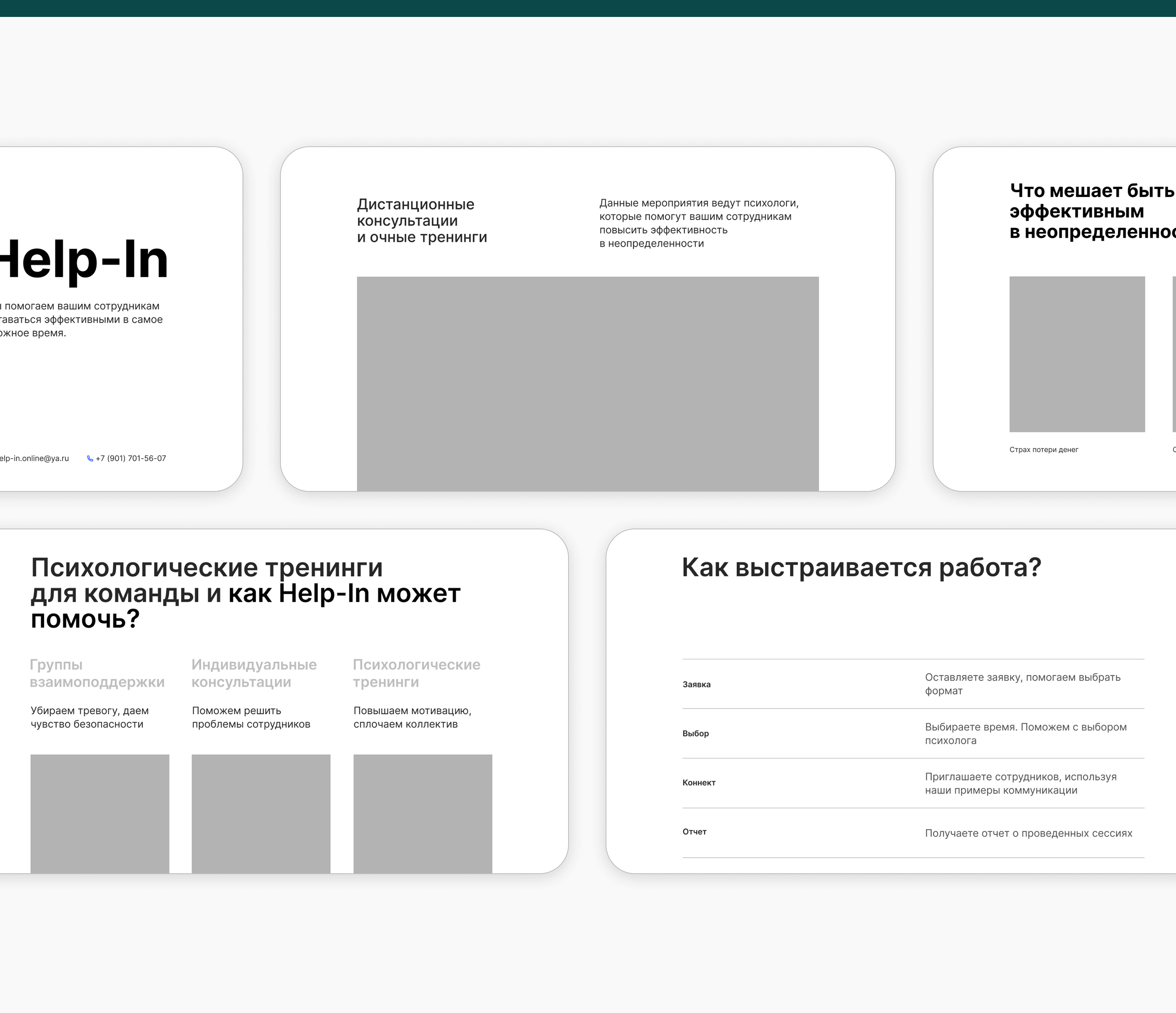Viewport: 1176px width, 1013px height.
Task: Select the "Группы взаимоподдержки" heading
Action: (97, 673)
